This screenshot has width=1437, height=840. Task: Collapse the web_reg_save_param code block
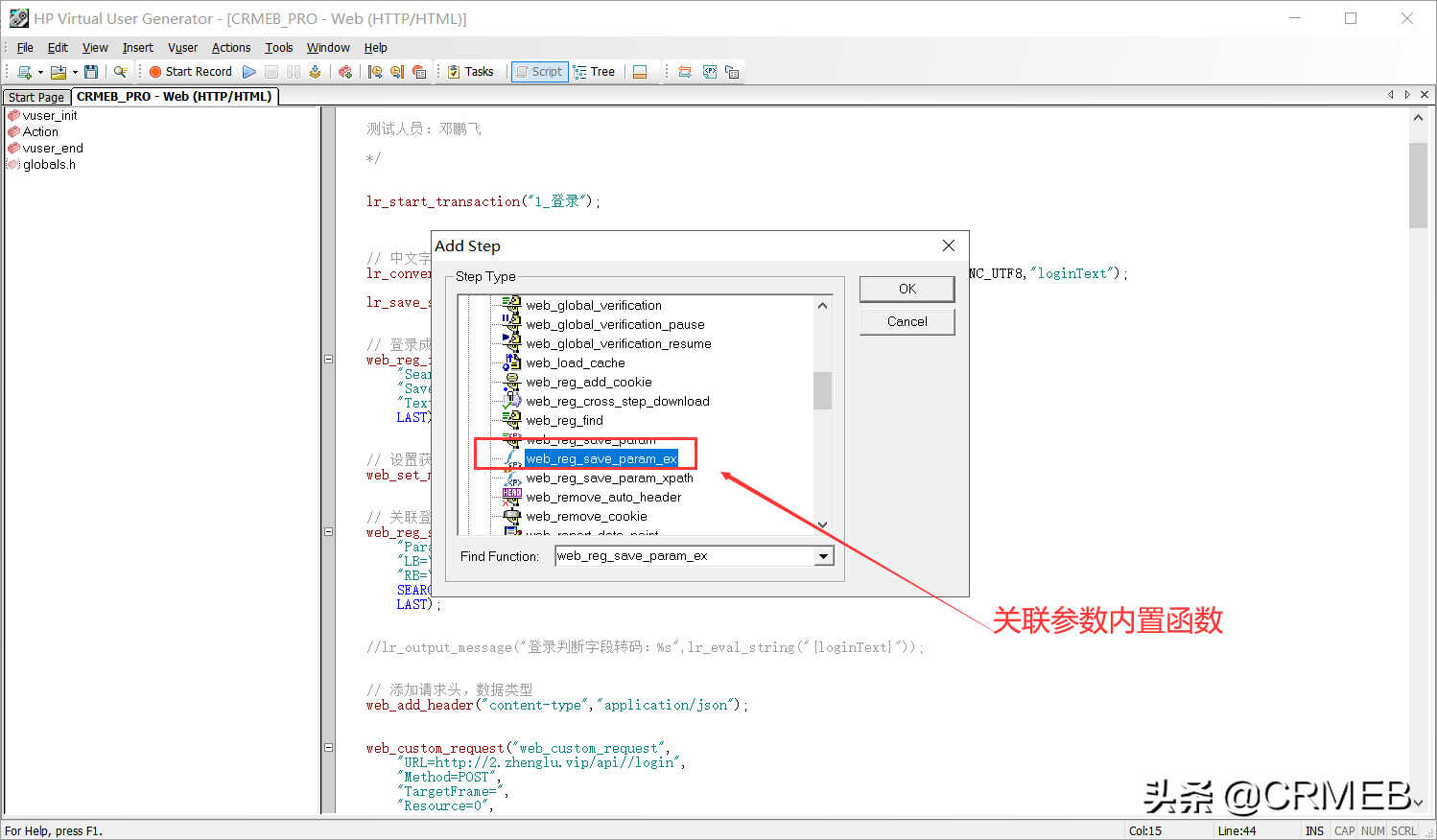click(x=328, y=531)
